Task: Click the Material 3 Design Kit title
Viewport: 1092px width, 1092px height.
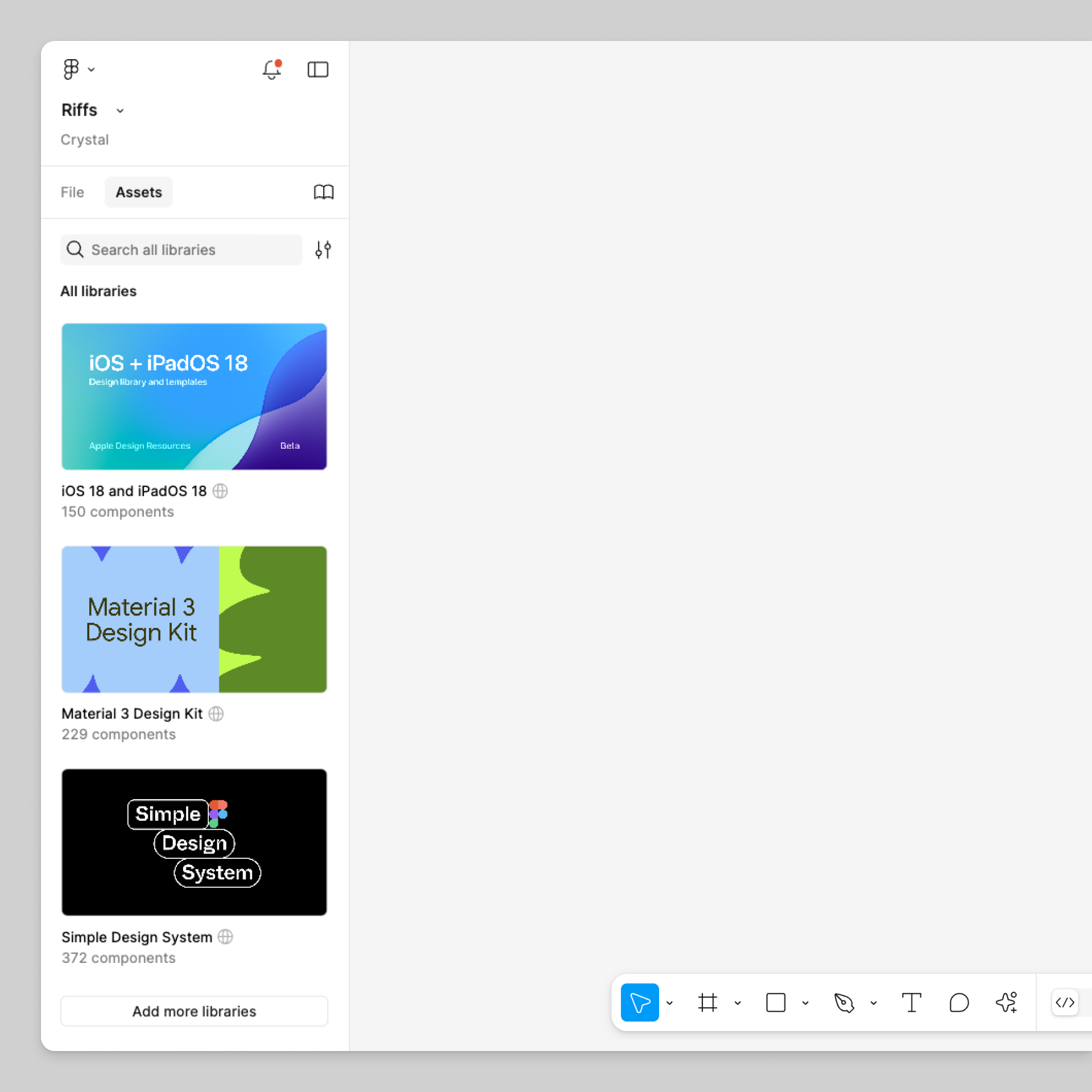Action: [x=132, y=714]
